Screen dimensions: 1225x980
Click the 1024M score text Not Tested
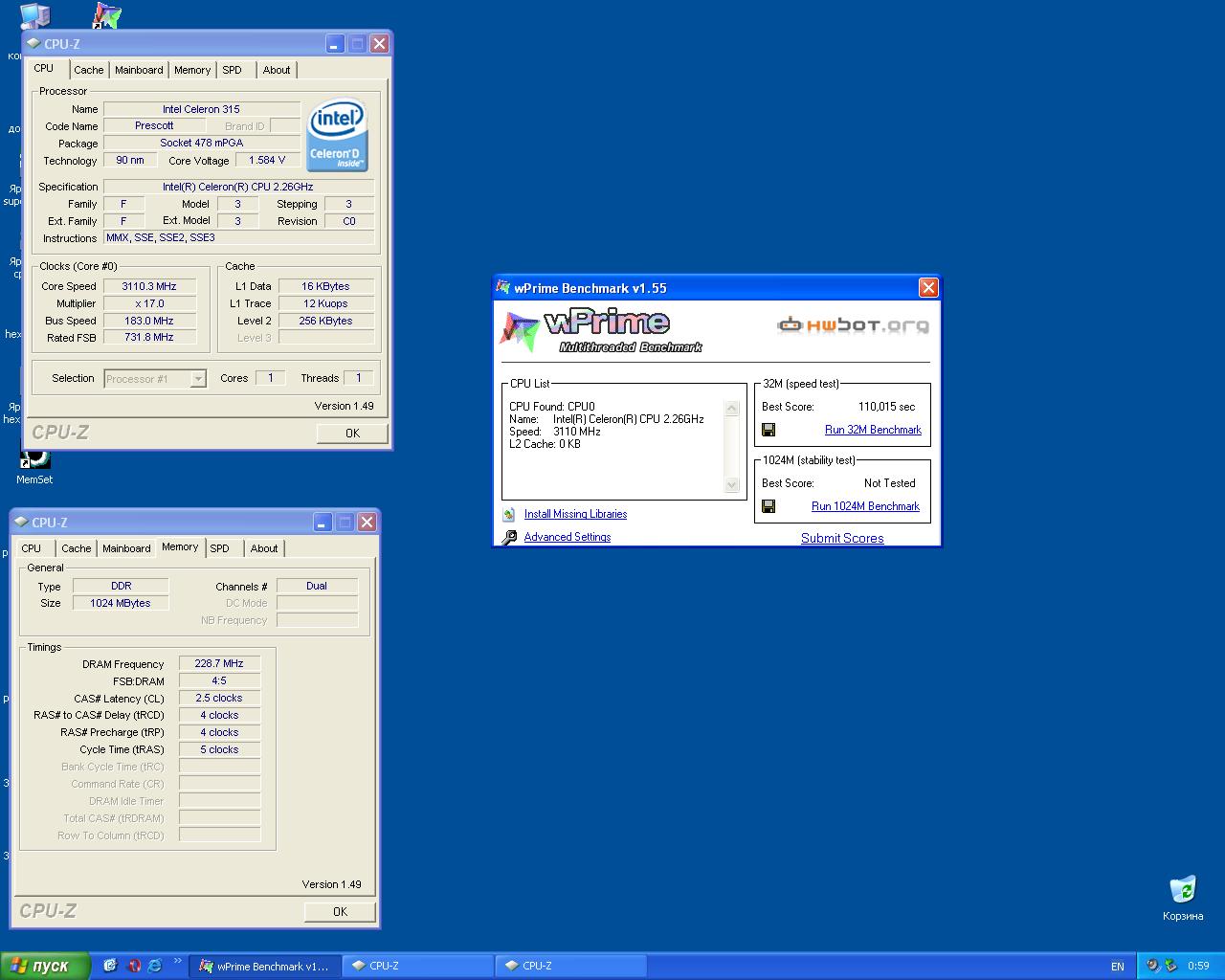(890, 483)
